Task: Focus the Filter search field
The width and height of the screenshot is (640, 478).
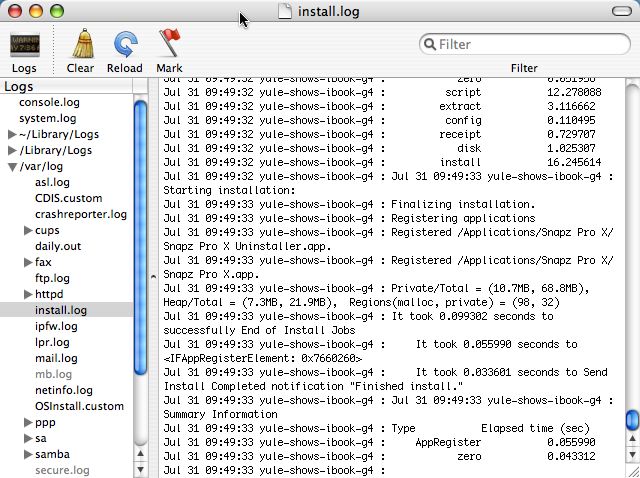Action: pos(524,44)
